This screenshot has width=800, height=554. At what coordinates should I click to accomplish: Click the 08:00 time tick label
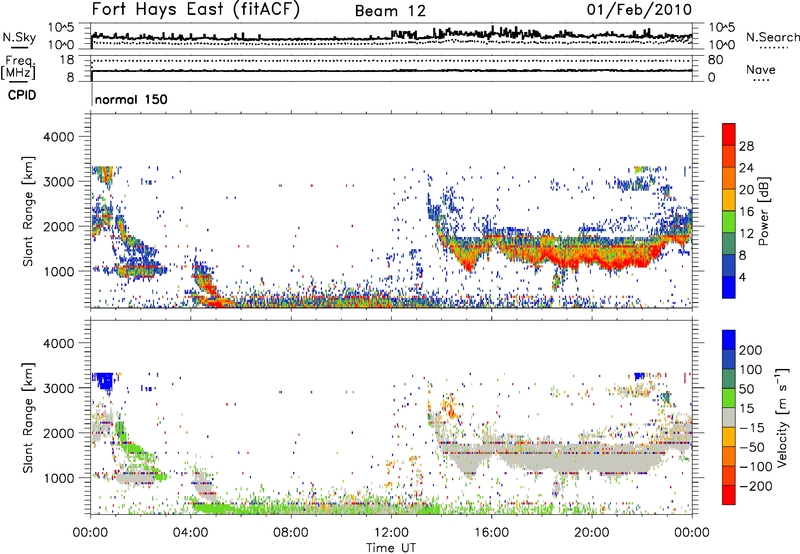click(291, 533)
